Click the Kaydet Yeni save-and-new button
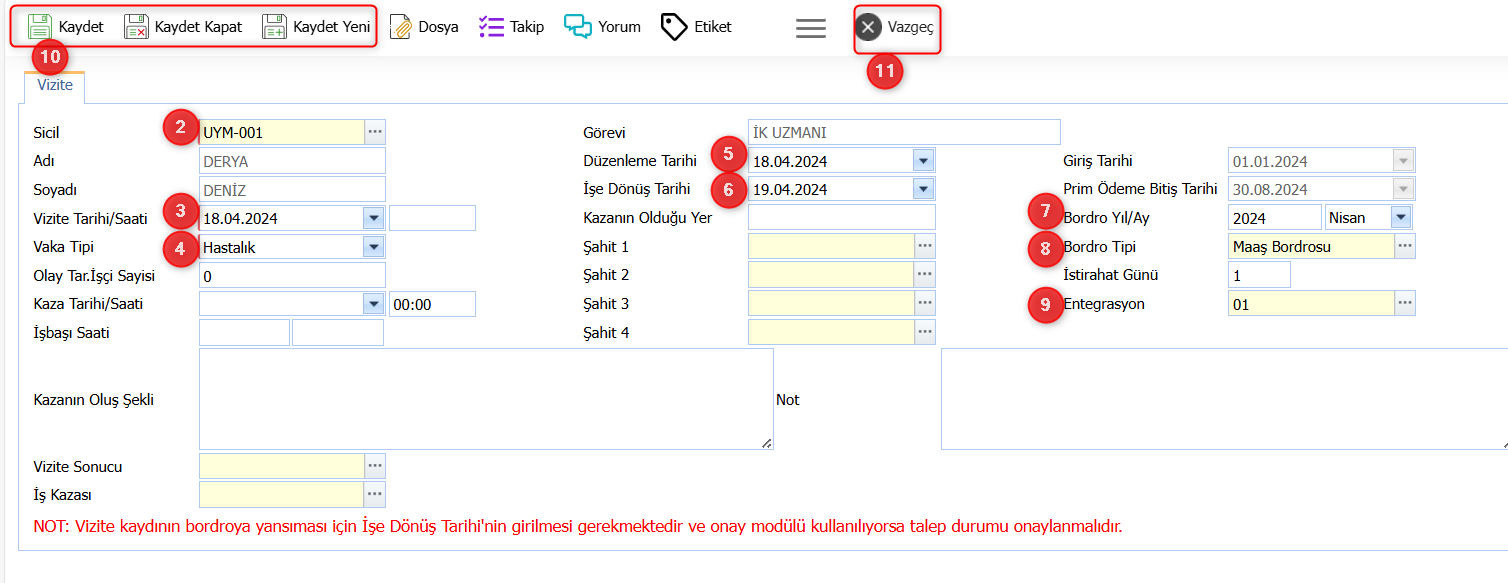Image resolution: width=1508 pixels, height=583 pixels. (316, 27)
